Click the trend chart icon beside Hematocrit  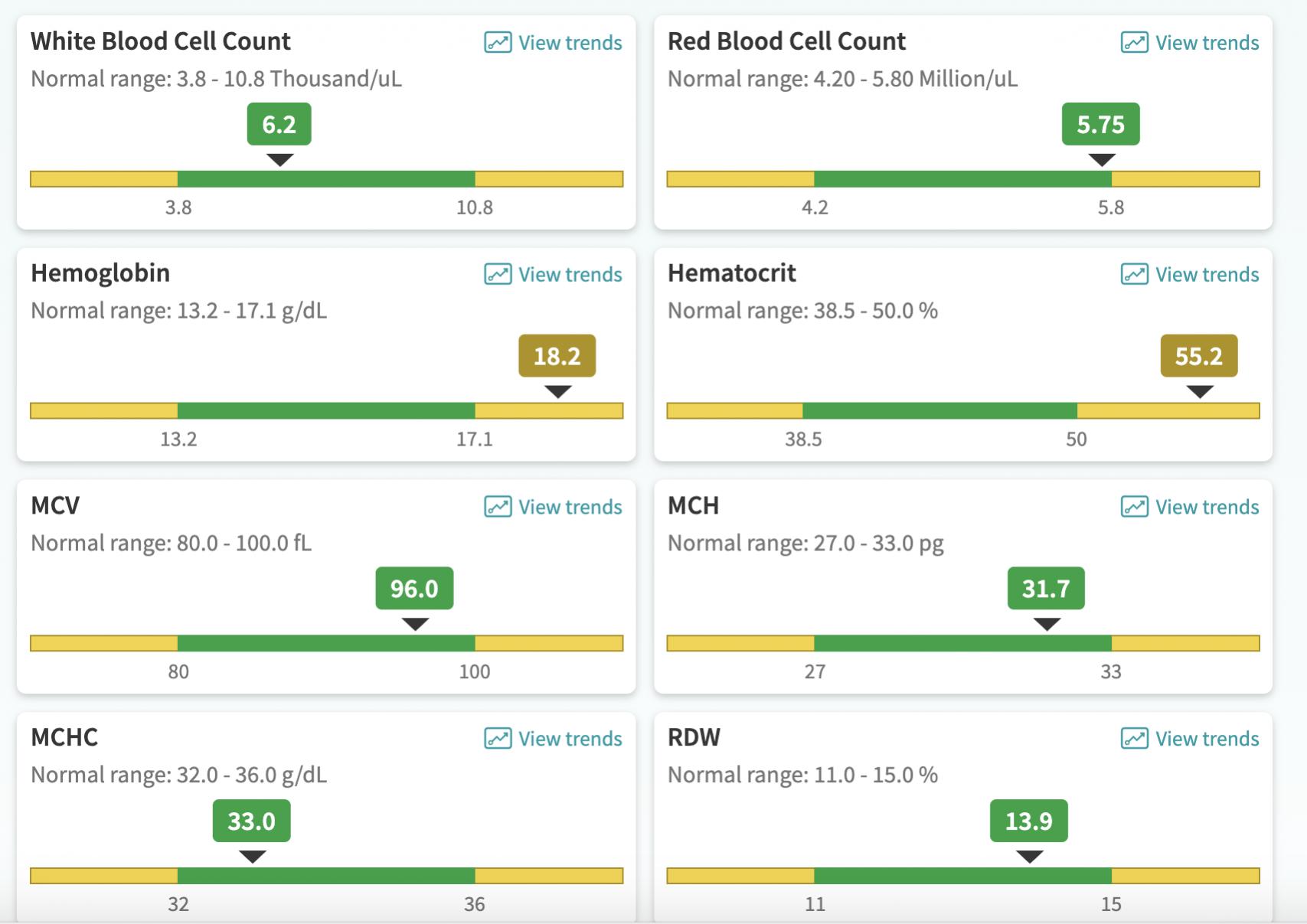point(1134,274)
